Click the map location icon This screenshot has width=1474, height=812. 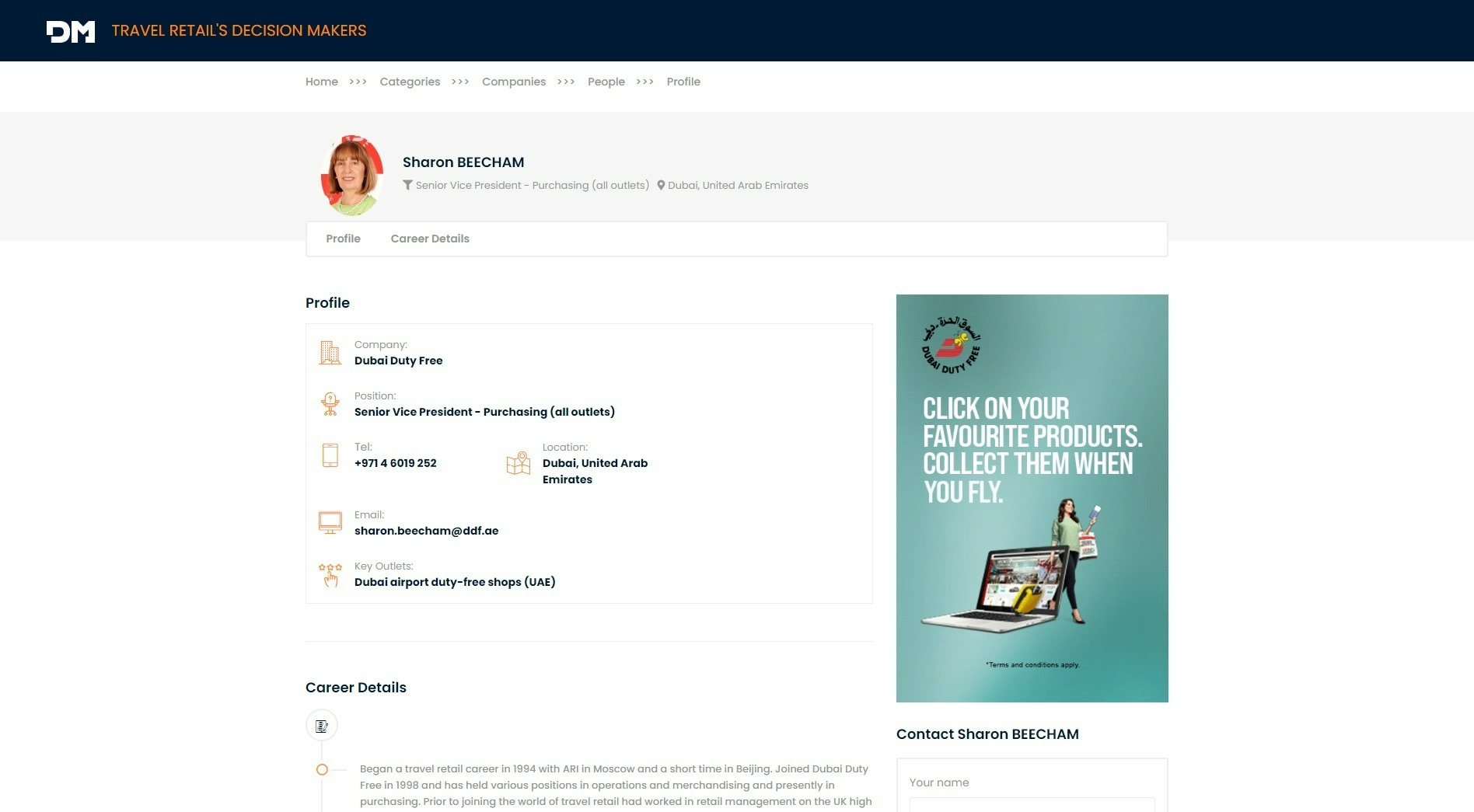[x=518, y=463]
